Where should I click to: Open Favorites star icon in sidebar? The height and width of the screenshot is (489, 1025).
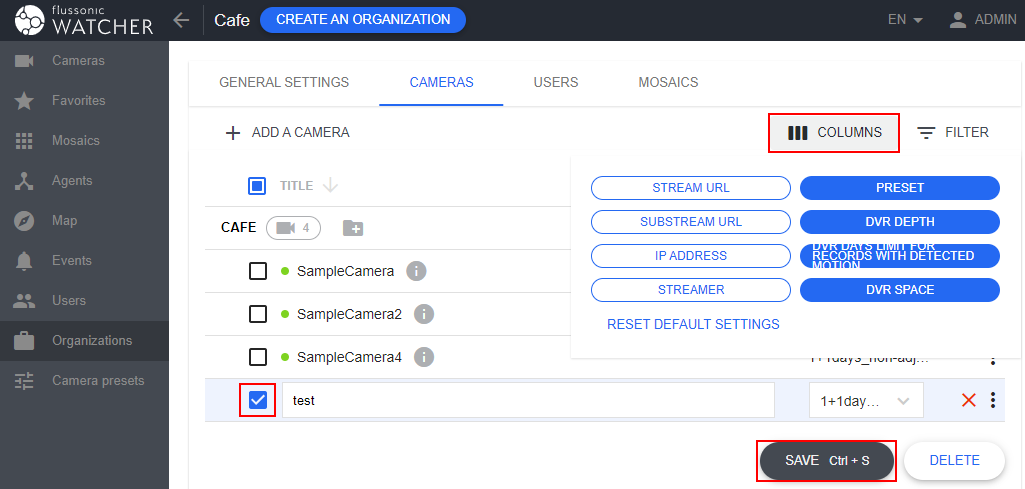[25, 101]
